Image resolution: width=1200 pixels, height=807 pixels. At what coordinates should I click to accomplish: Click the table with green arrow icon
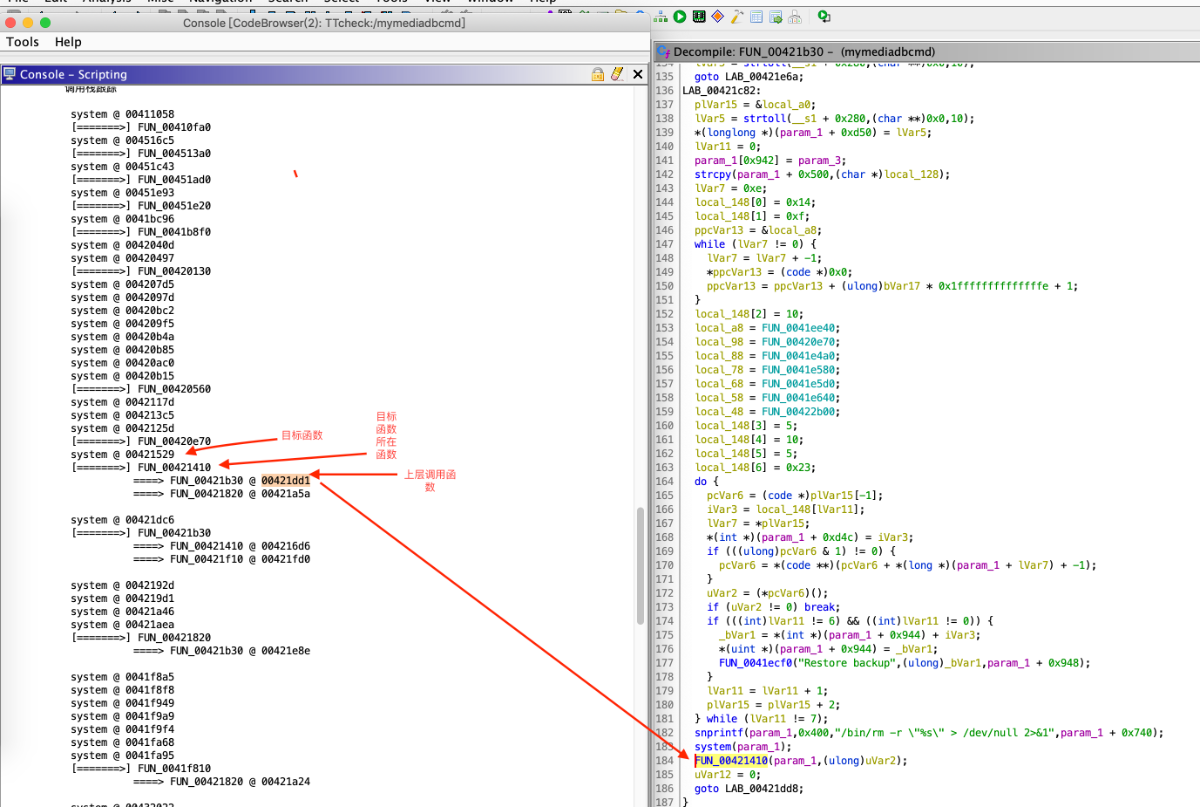click(x=775, y=16)
